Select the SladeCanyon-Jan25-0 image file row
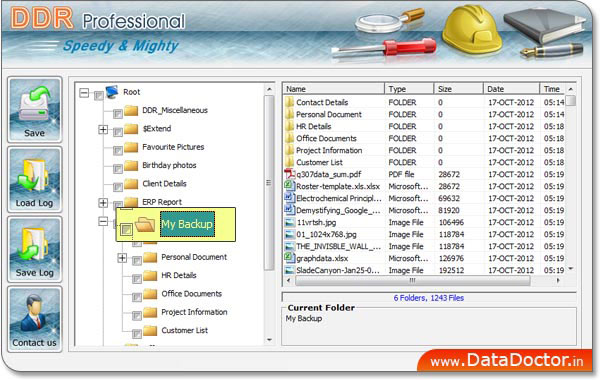This screenshot has height=380, width=600. [425, 270]
